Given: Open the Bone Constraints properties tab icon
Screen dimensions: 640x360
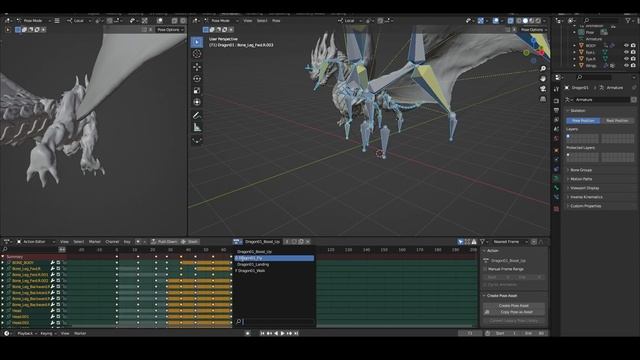Looking at the screenshot, I should pos(556,197).
